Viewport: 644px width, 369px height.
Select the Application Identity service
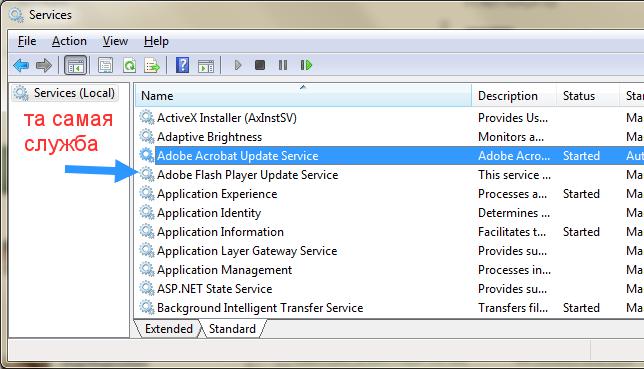tap(209, 213)
